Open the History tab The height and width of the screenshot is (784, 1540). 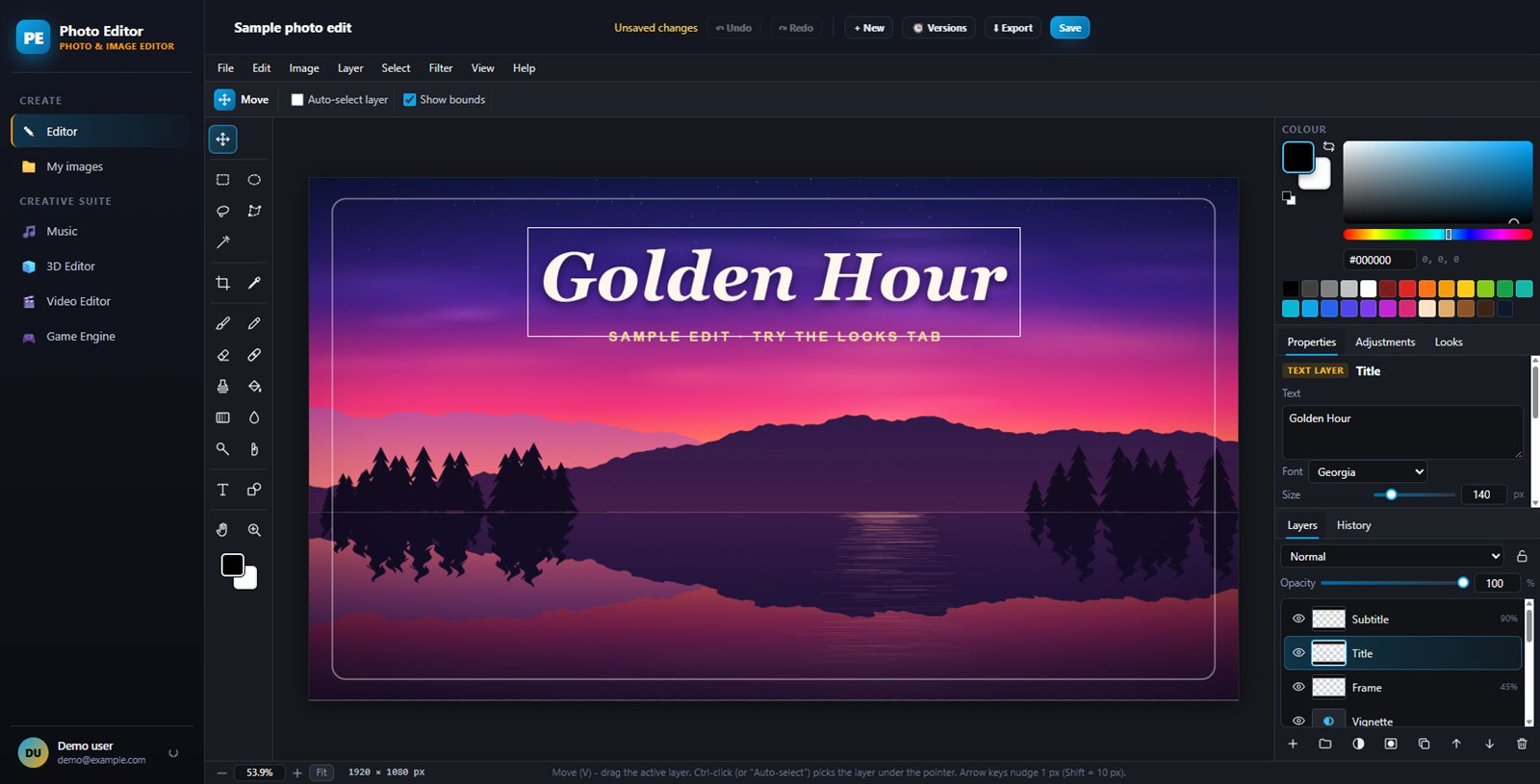tap(1353, 525)
